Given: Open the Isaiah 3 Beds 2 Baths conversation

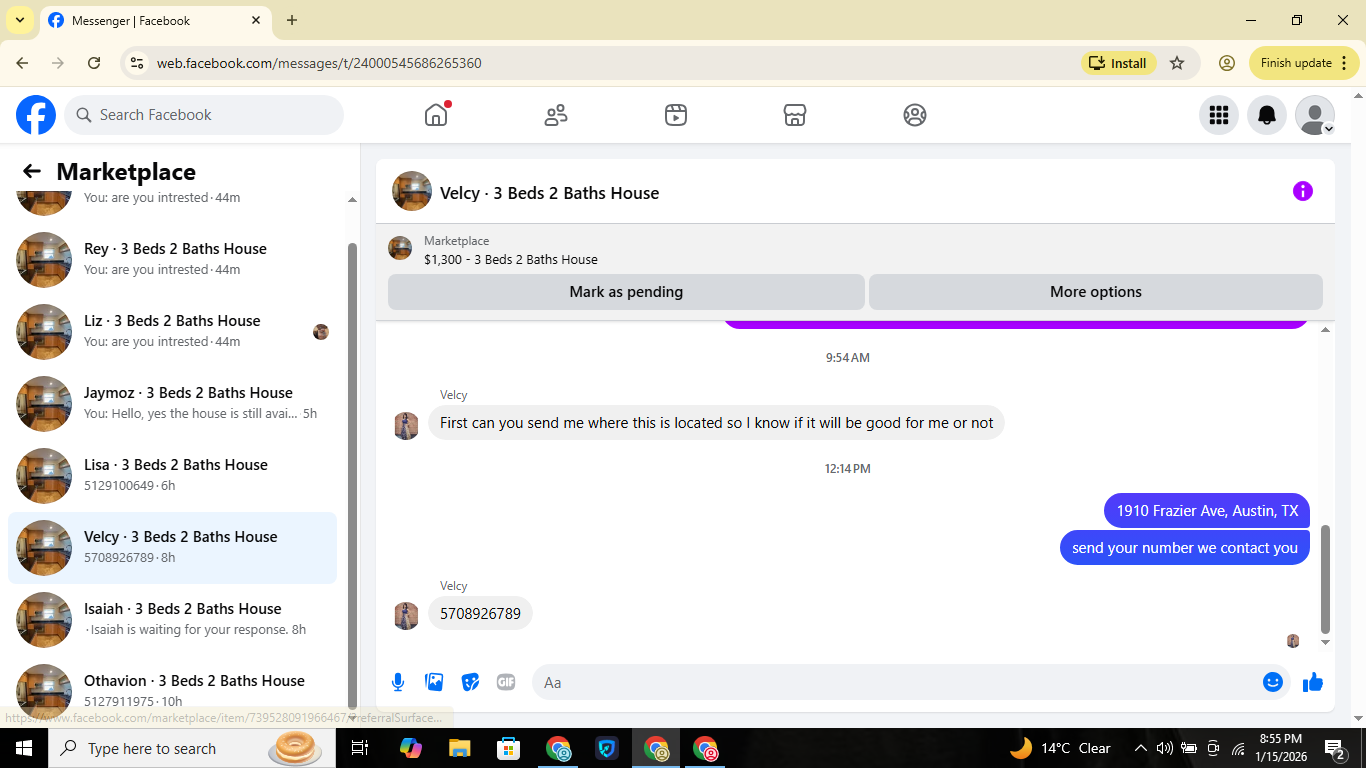Looking at the screenshot, I should pyautogui.click(x=172, y=620).
